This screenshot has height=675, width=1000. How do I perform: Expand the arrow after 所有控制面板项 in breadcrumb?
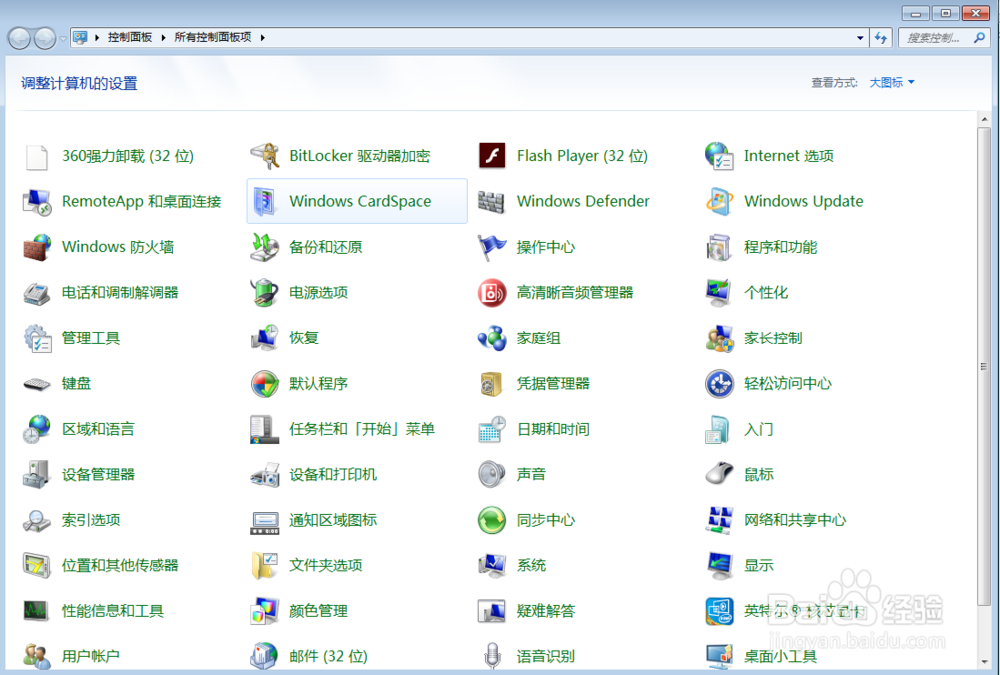point(262,38)
